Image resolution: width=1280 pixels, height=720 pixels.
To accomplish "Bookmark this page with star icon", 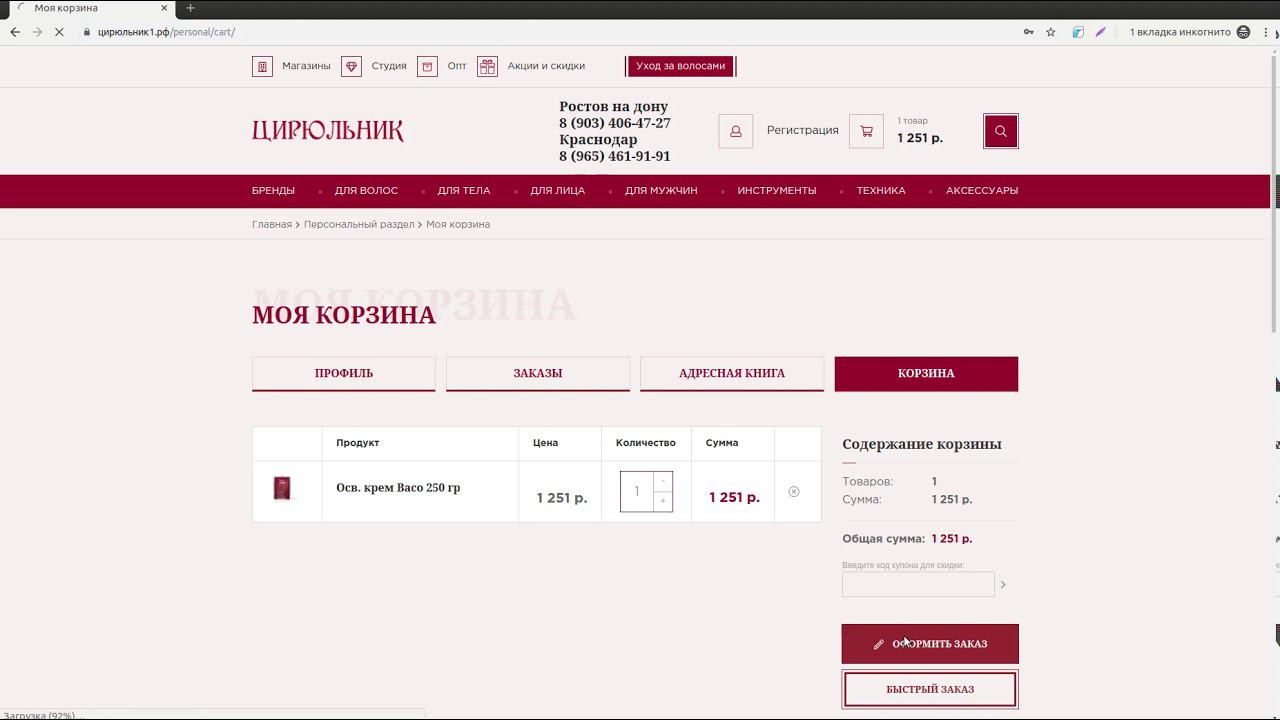I will [x=1051, y=32].
